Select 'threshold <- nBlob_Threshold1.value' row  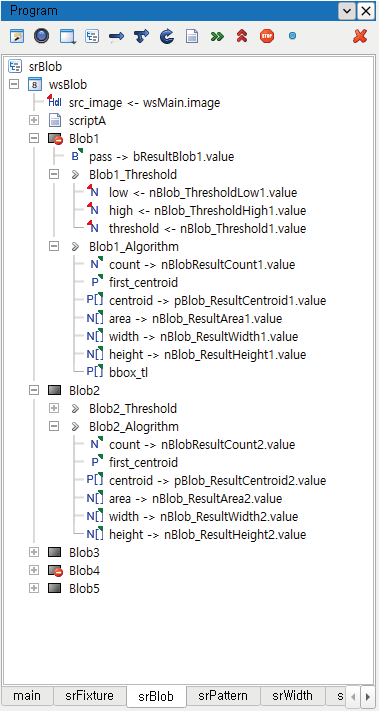tap(207, 229)
